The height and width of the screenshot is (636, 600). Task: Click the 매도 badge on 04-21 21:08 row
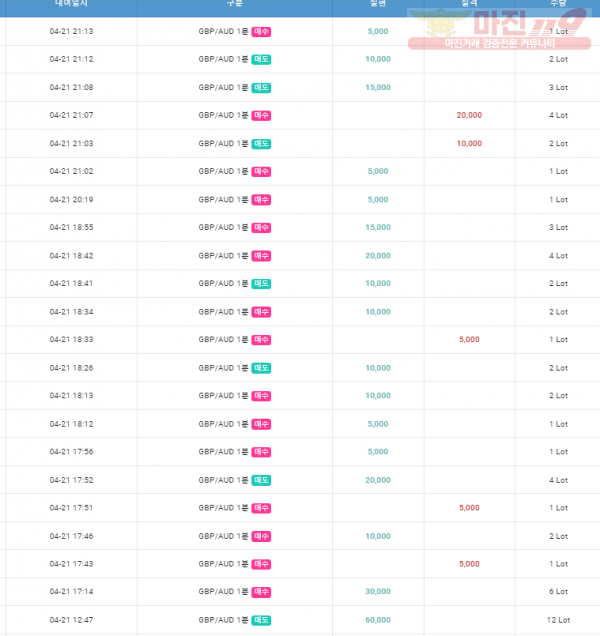click(261, 88)
